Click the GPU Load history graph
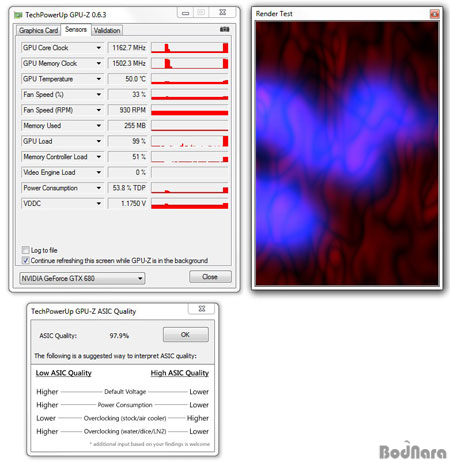Viewport: 450px width, 462px height. (190, 141)
